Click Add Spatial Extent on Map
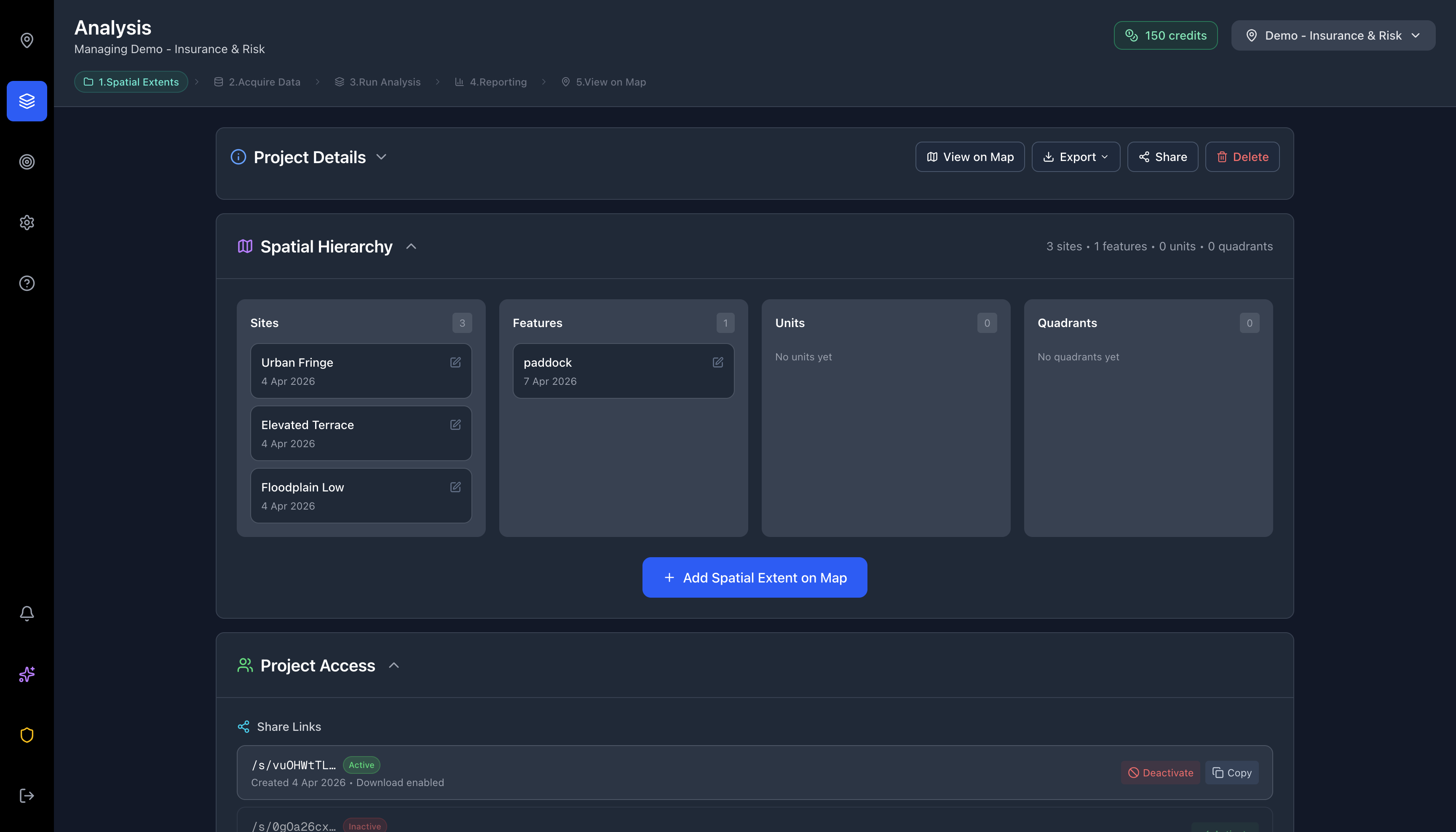Screen dimensions: 1456x832 (755, 577)
